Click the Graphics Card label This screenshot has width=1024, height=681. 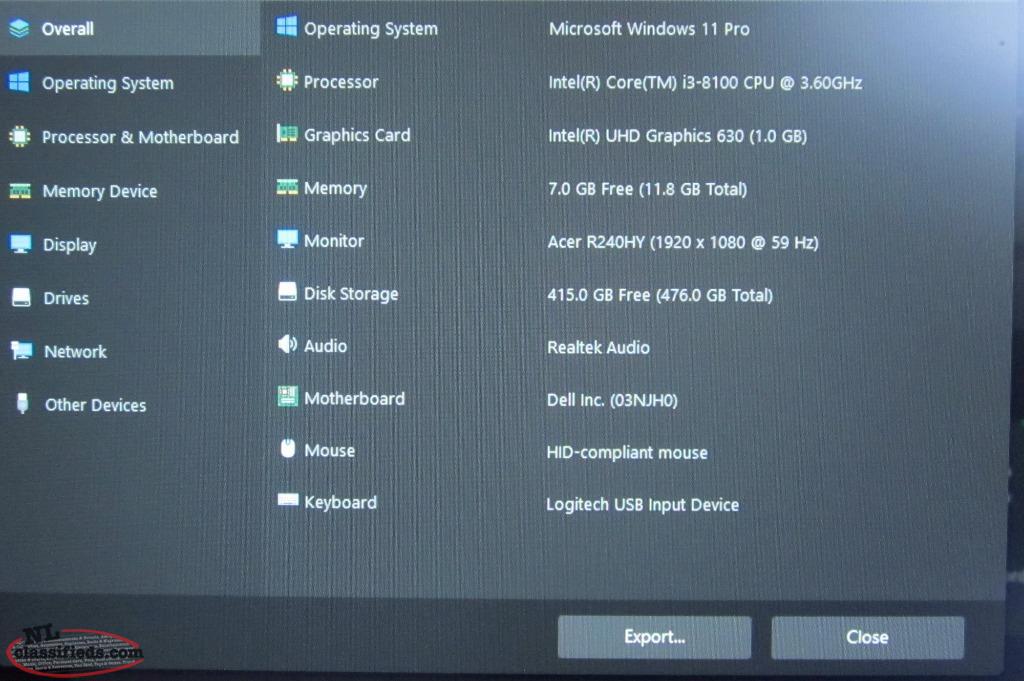pyautogui.click(x=357, y=135)
